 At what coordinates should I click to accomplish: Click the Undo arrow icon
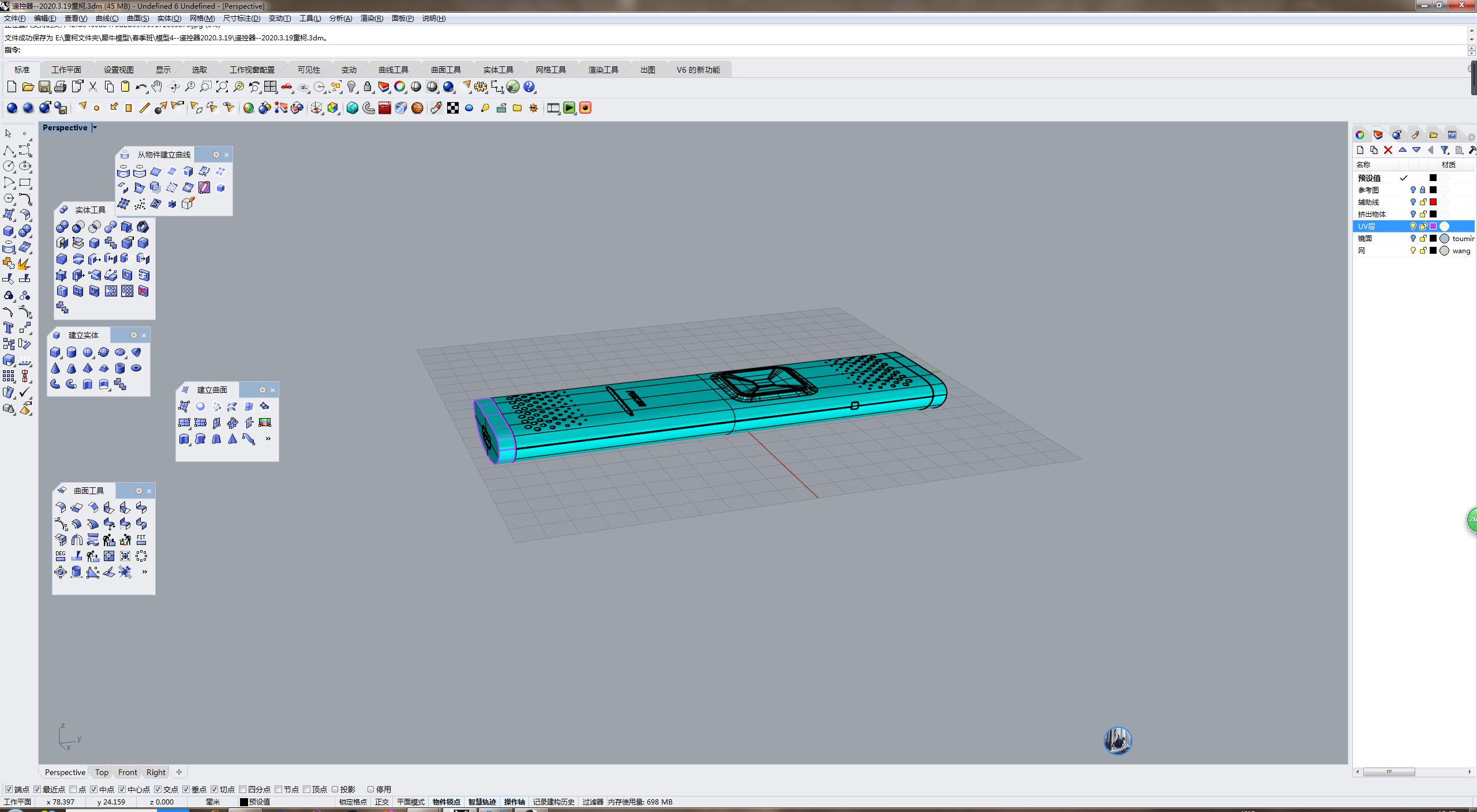pyautogui.click(x=140, y=87)
